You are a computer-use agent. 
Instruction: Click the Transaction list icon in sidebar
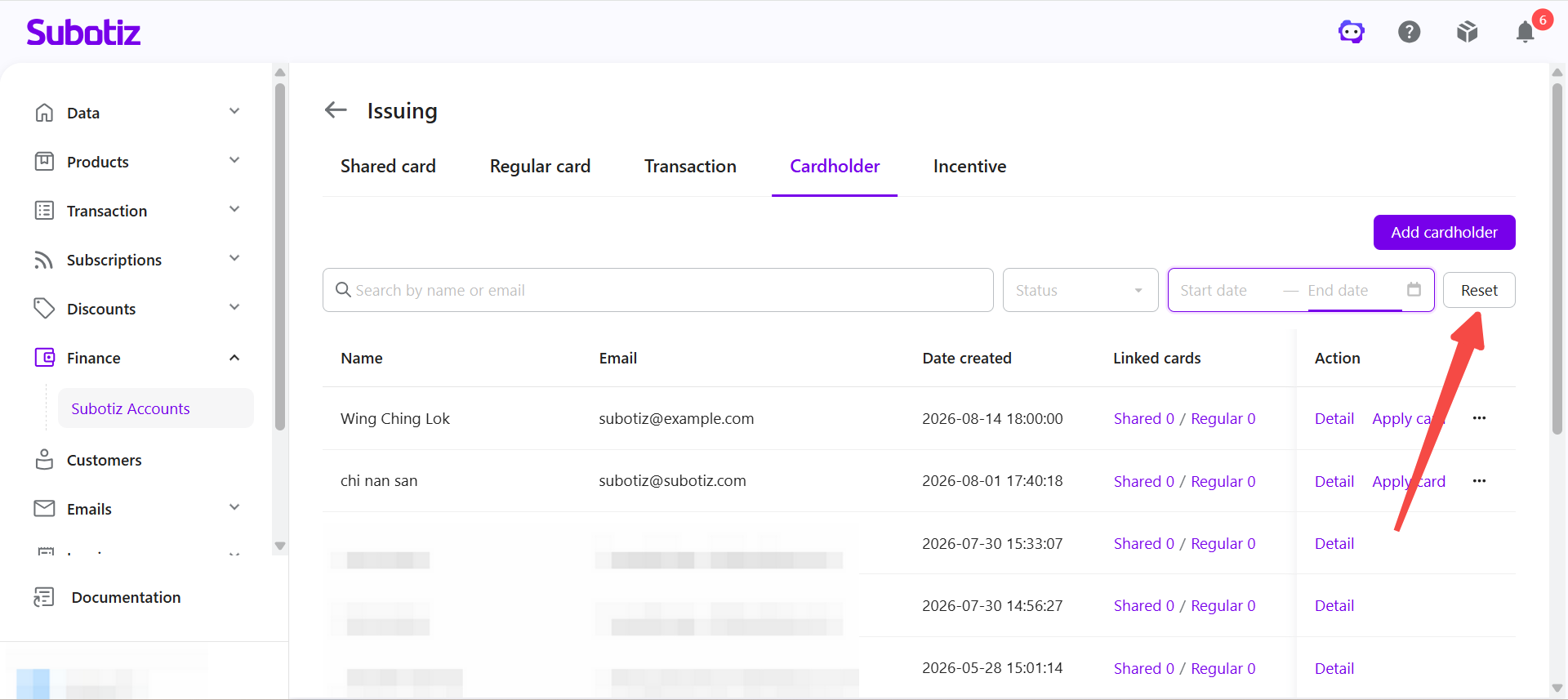[44, 211]
